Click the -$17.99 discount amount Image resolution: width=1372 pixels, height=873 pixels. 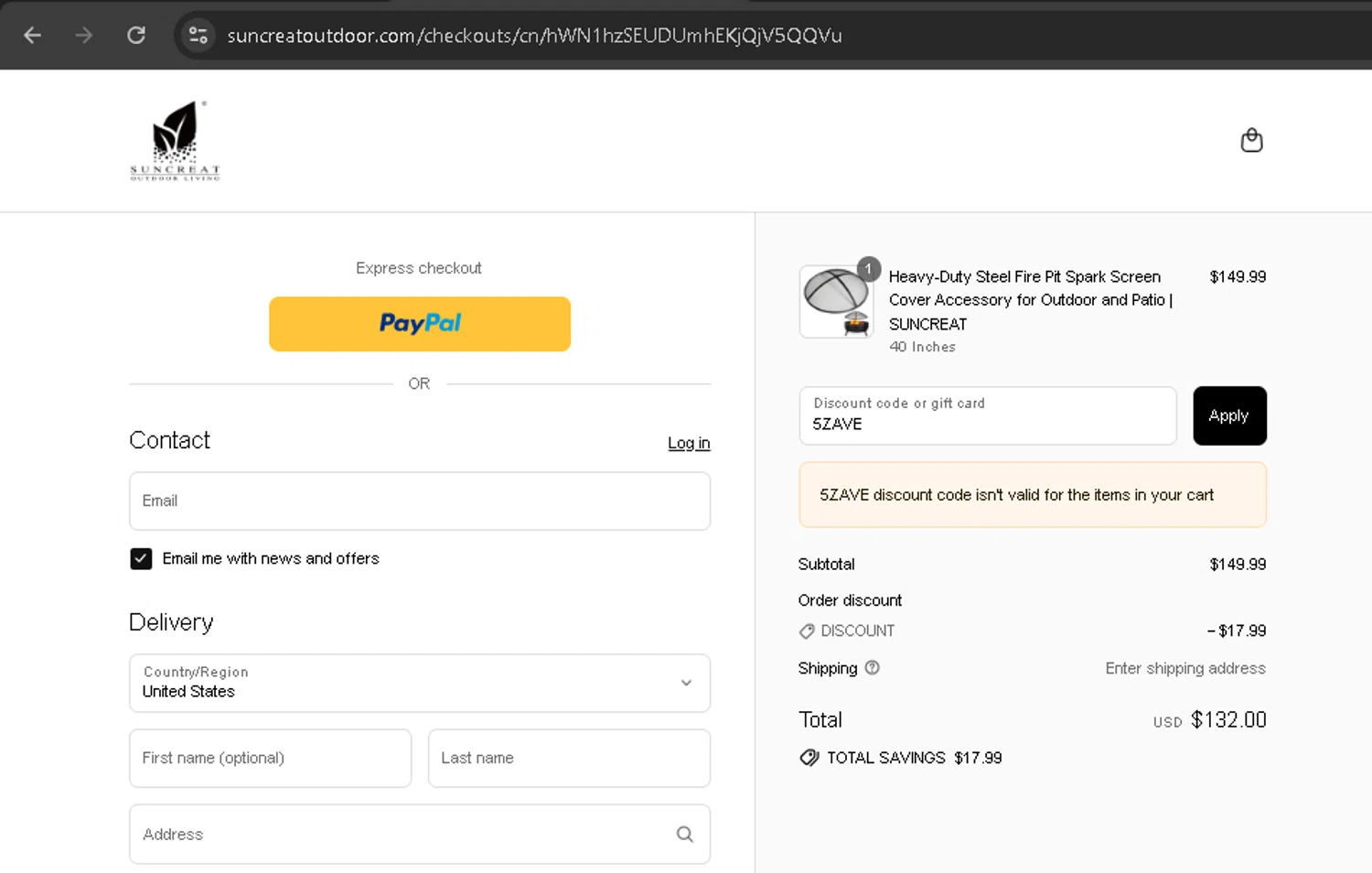click(x=1237, y=630)
